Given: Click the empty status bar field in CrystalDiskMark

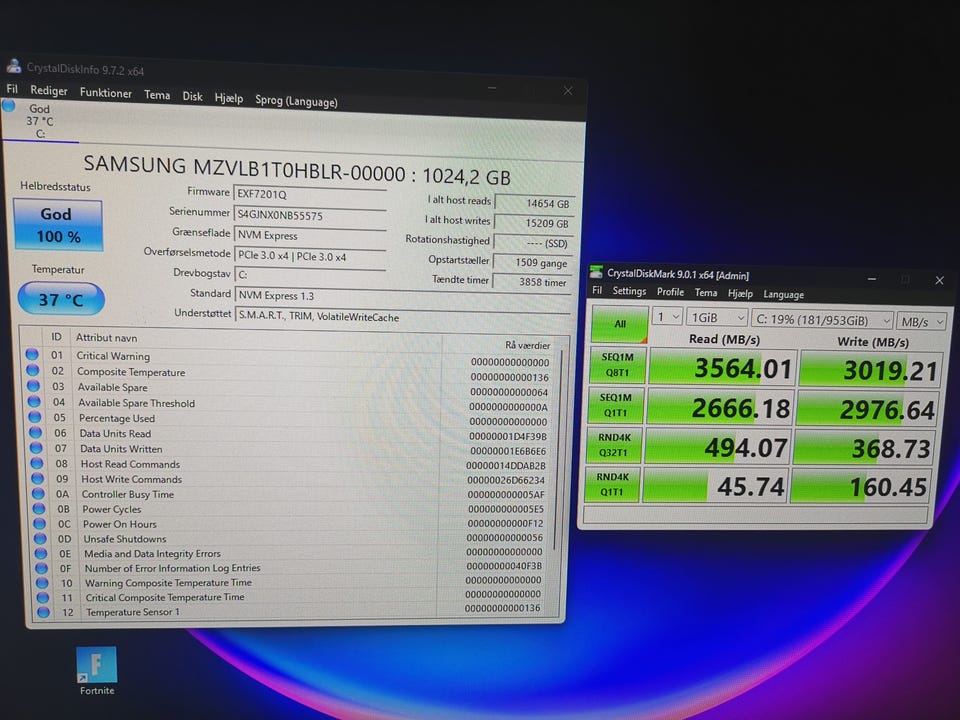Looking at the screenshot, I should tap(756, 515).
